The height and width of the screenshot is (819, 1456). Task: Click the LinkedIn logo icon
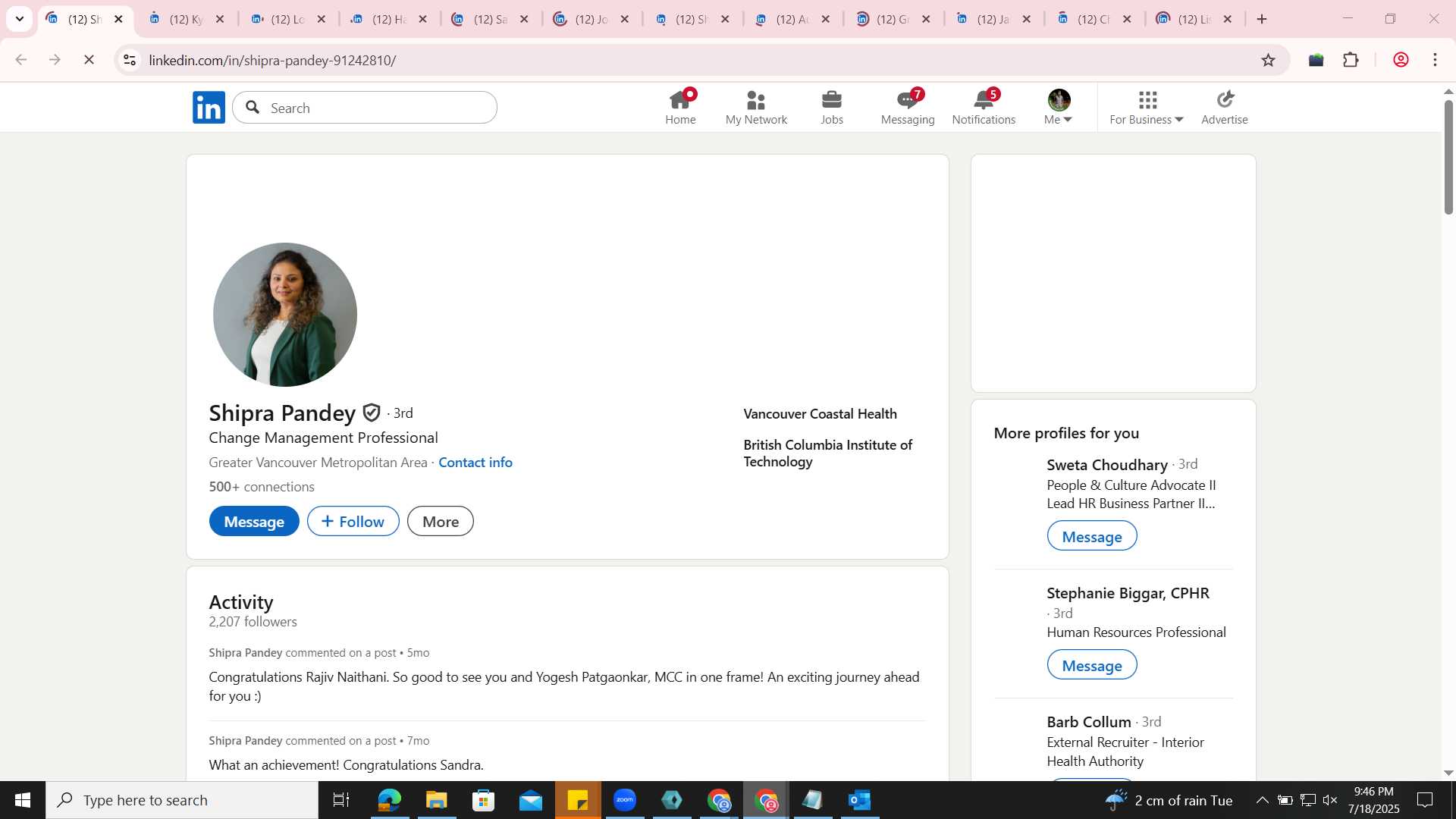209,107
